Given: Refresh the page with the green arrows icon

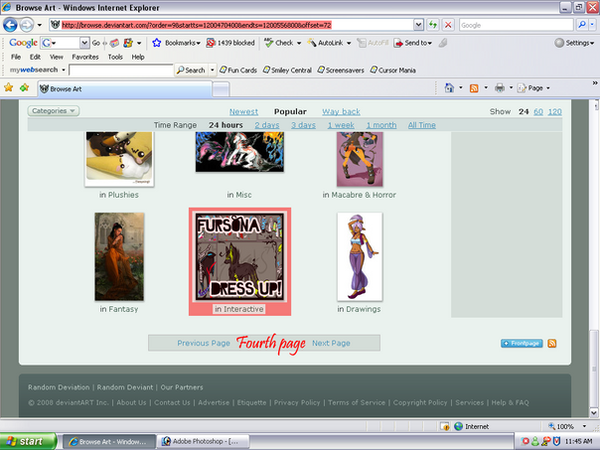Looking at the screenshot, I should coord(433,25).
